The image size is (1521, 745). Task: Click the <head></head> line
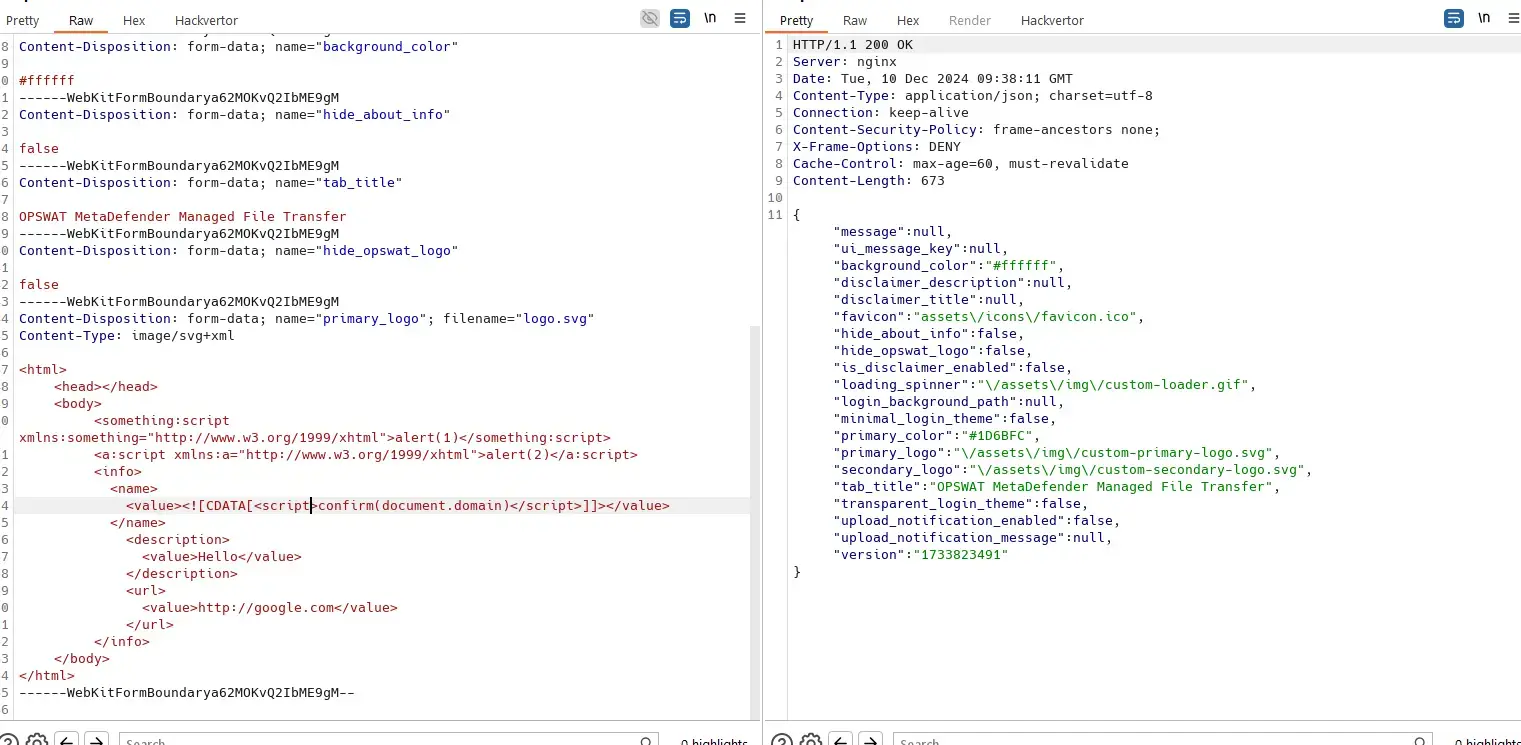pyautogui.click(x=106, y=386)
